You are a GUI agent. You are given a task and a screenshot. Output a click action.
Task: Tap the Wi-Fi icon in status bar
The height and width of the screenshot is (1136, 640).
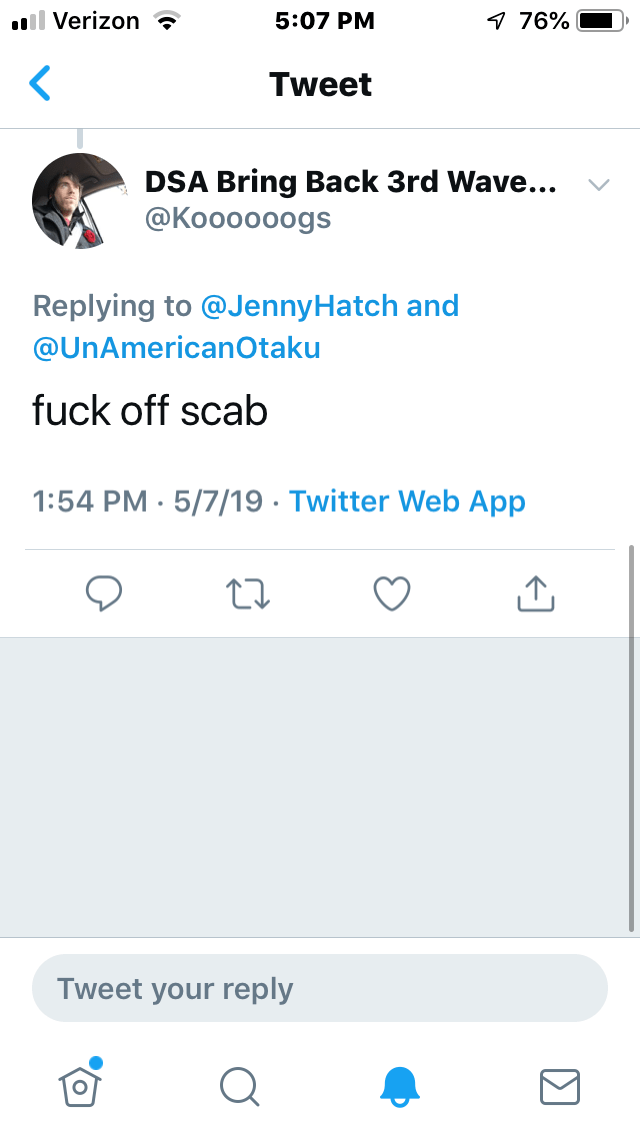pos(167,21)
